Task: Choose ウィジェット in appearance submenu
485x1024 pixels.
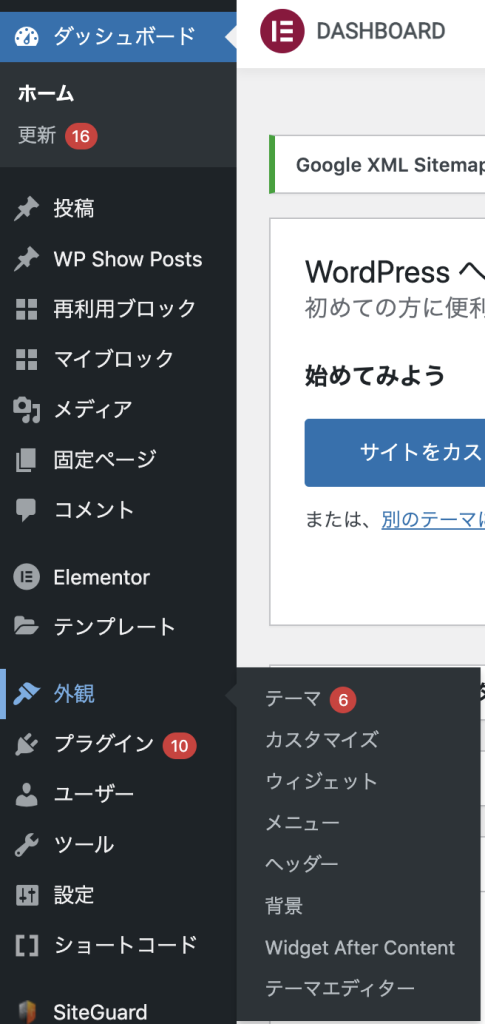Action: tap(322, 781)
